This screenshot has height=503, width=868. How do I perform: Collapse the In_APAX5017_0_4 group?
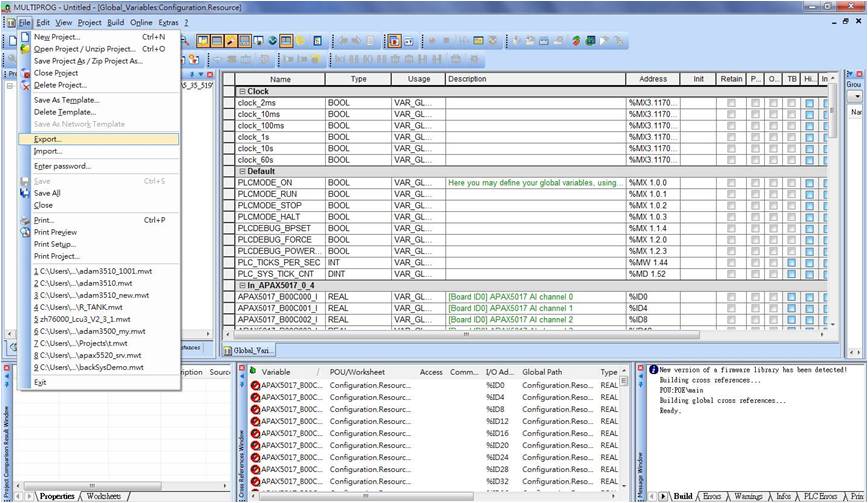241,285
